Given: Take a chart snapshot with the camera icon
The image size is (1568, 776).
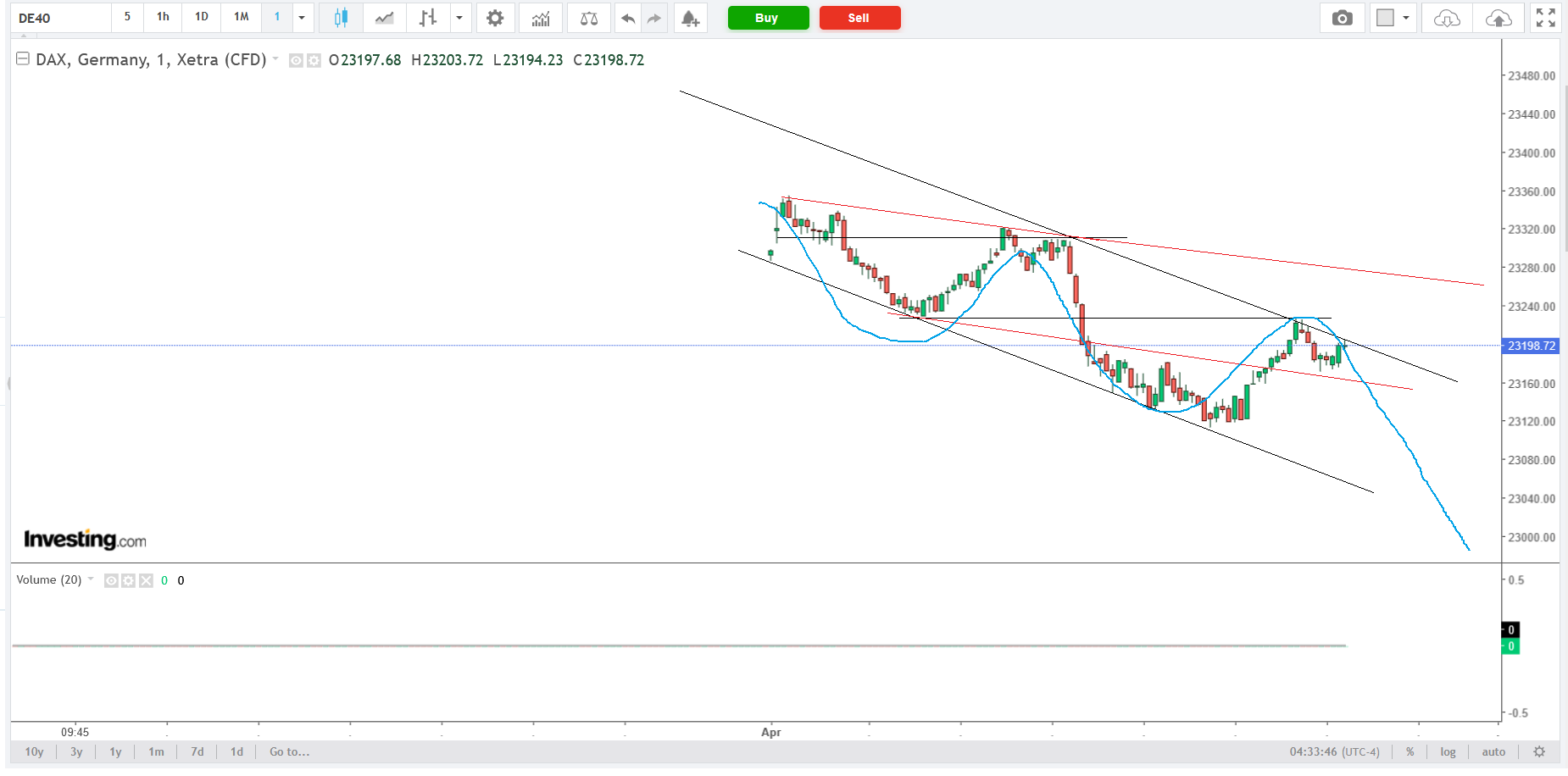Looking at the screenshot, I should [1342, 18].
